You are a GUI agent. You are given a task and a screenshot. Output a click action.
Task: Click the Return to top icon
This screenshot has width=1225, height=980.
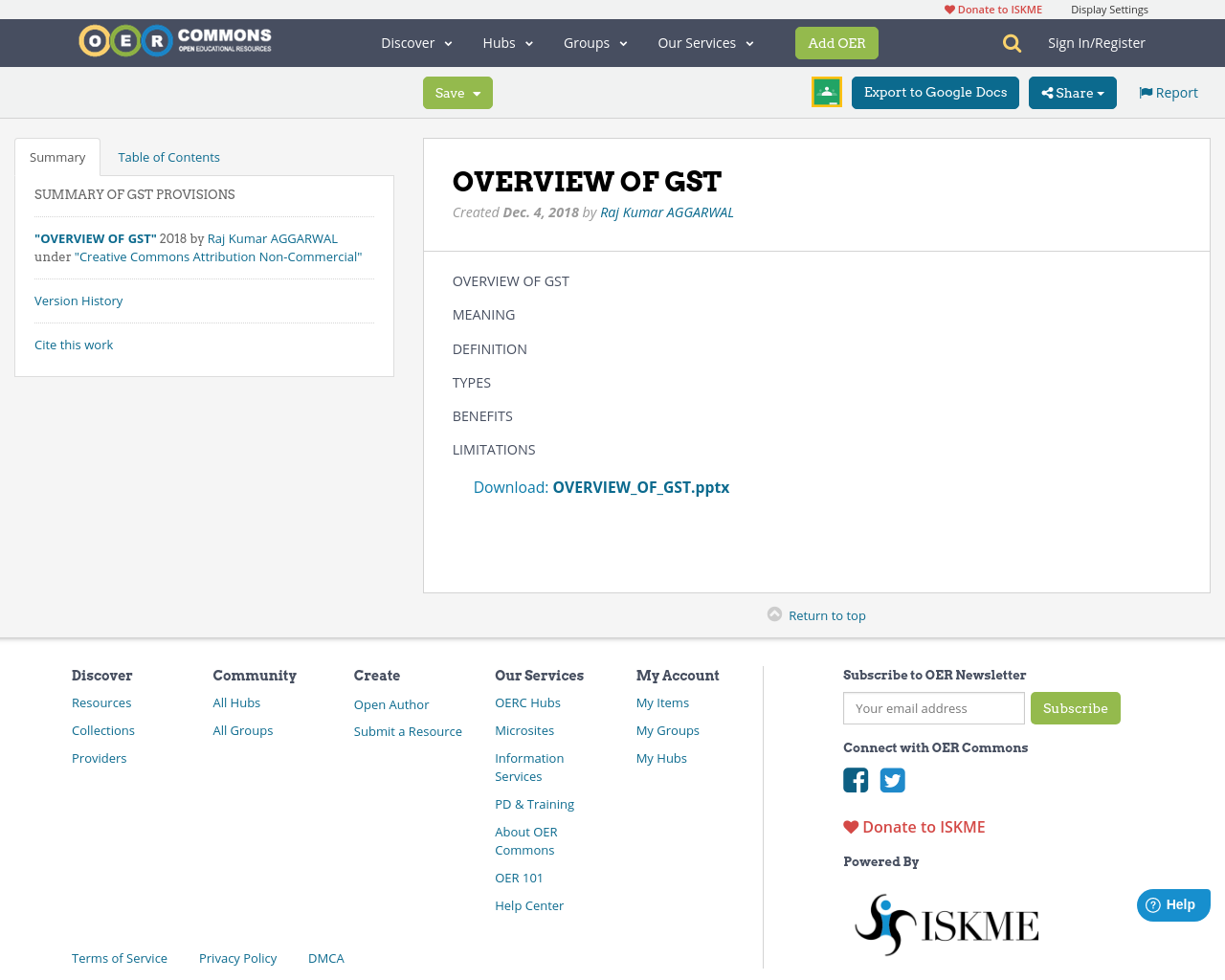(773, 613)
